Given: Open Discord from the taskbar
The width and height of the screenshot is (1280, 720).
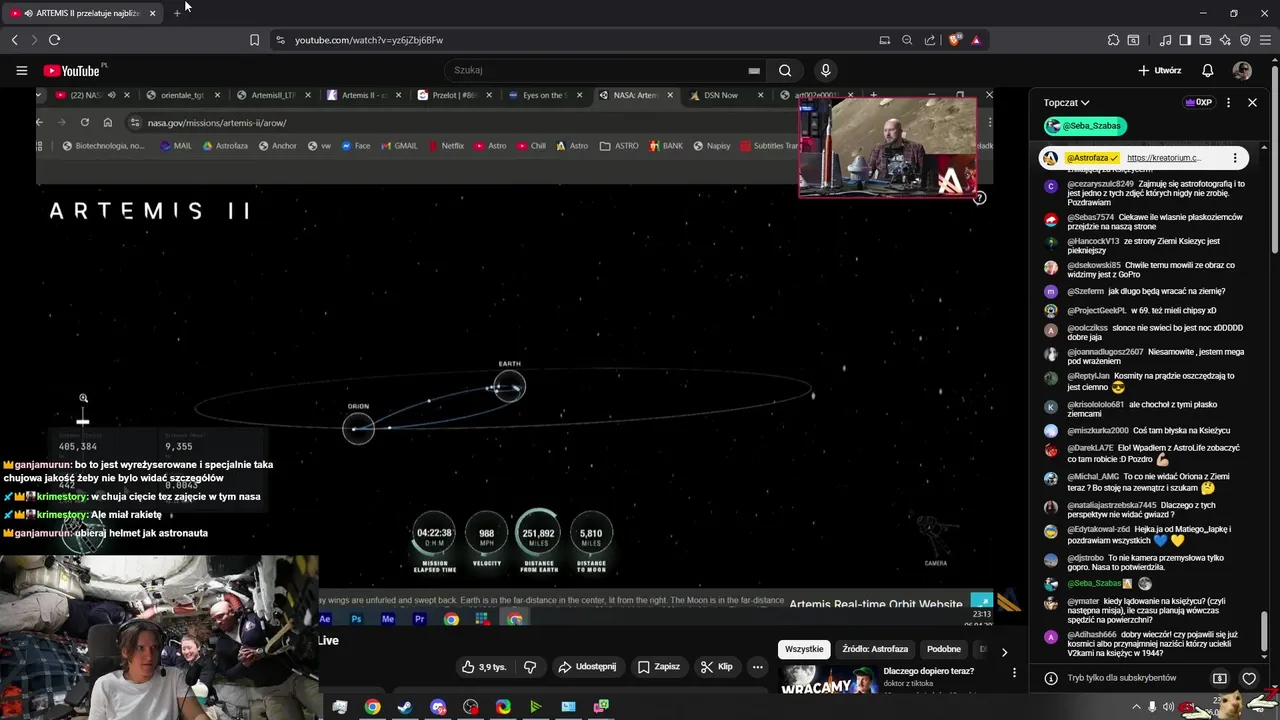Looking at the screenshot, I should pyautogui.click(x=438, y=707).
